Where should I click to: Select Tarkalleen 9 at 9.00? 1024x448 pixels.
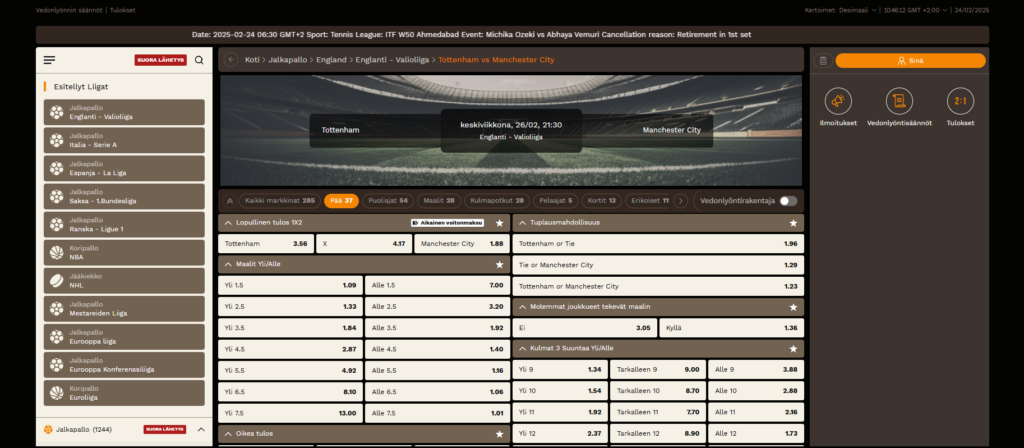click(658, 370)
